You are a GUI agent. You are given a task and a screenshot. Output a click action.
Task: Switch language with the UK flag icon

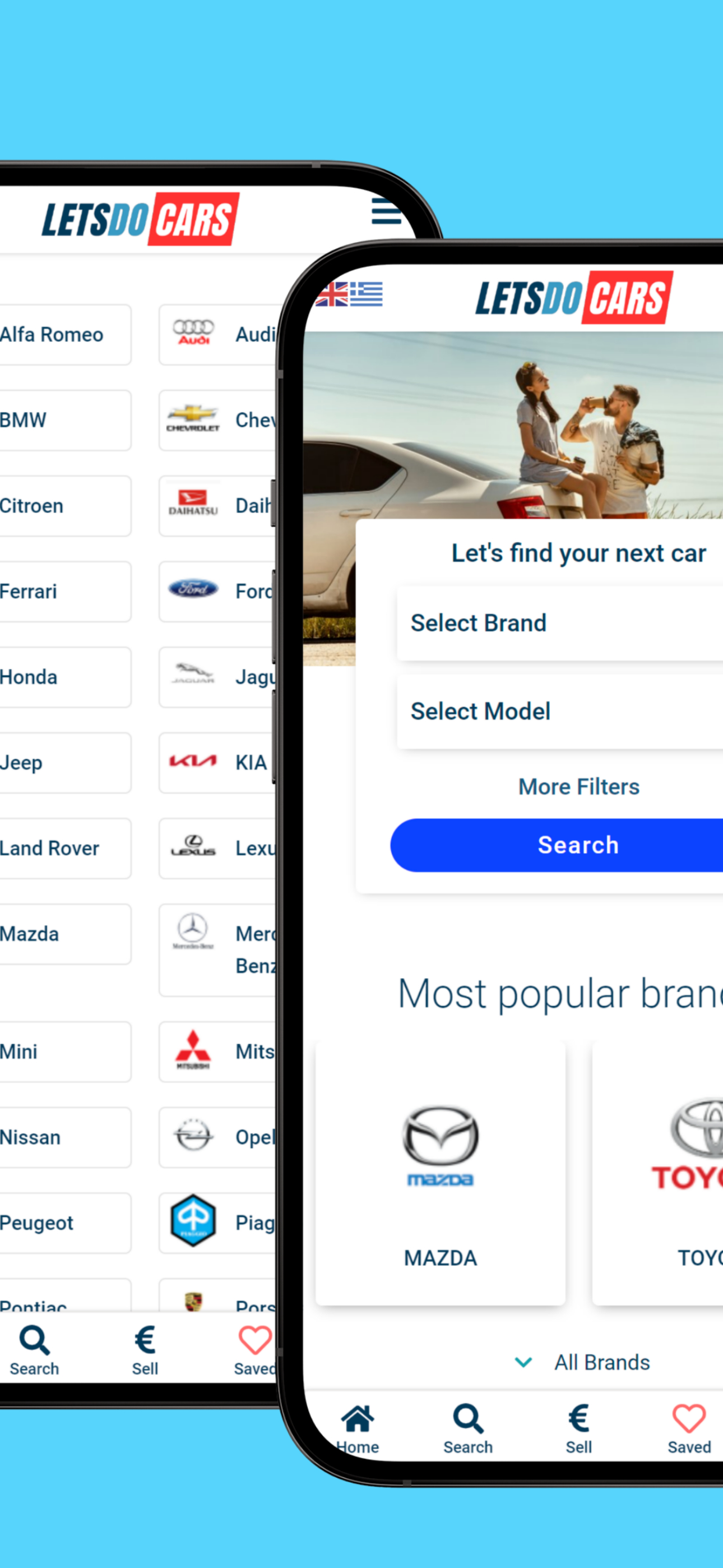click(x=332, y=294)
